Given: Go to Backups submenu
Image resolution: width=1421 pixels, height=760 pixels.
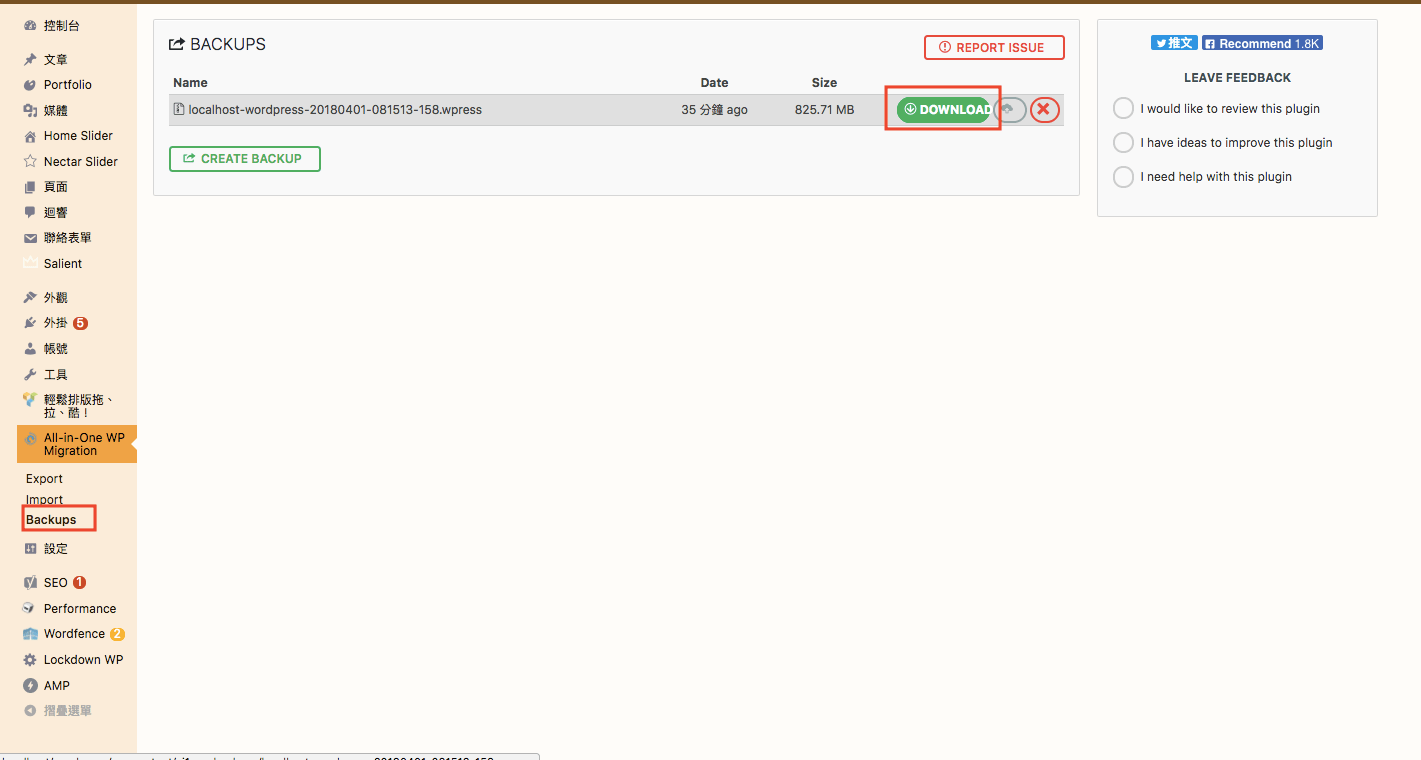Looking at the screenshot, I should (x=51, y=520).
